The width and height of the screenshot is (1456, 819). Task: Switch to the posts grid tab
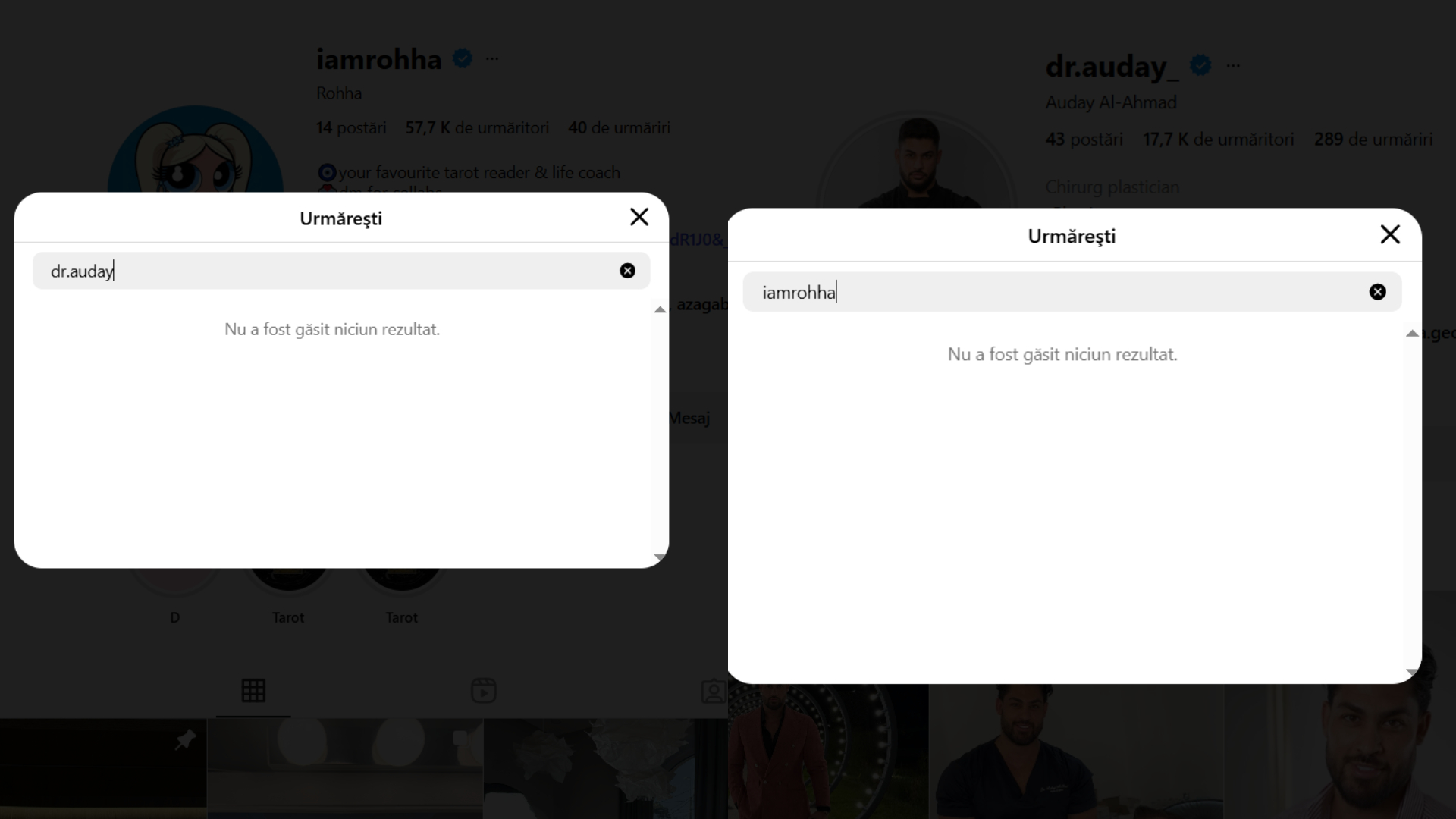tap(253, 691)
